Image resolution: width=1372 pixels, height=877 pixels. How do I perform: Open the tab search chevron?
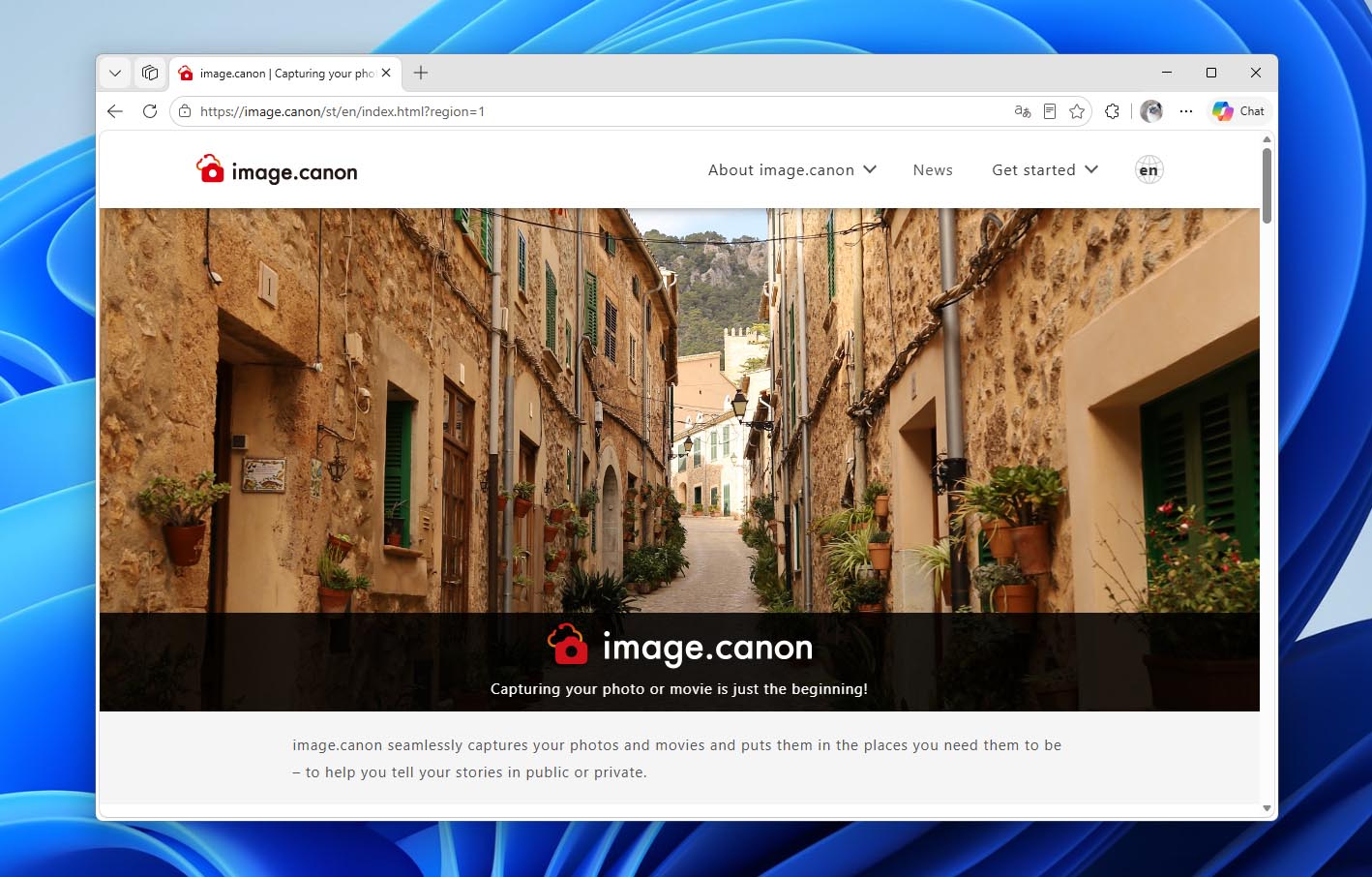[115, 73]
